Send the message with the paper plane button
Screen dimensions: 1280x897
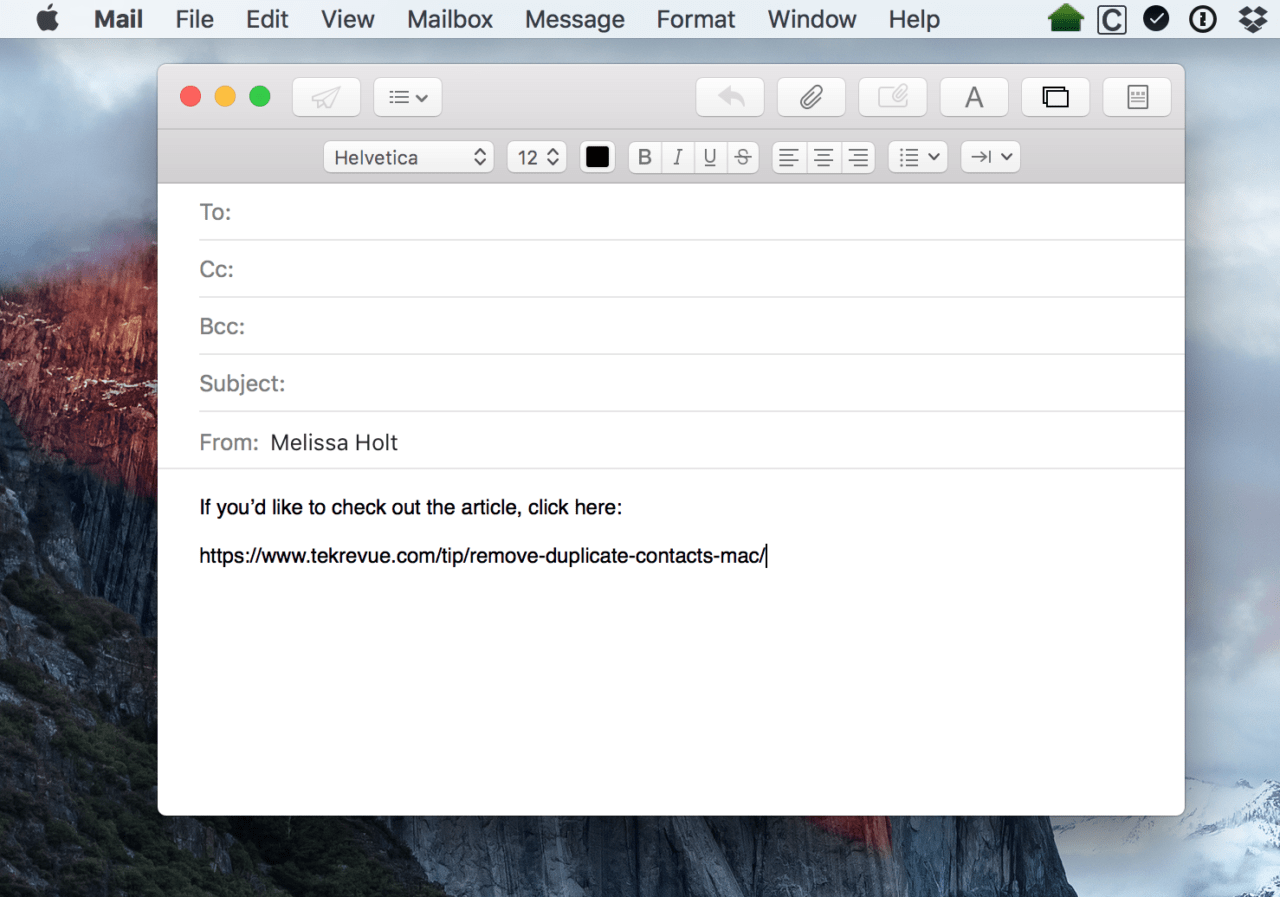(326, 97)
